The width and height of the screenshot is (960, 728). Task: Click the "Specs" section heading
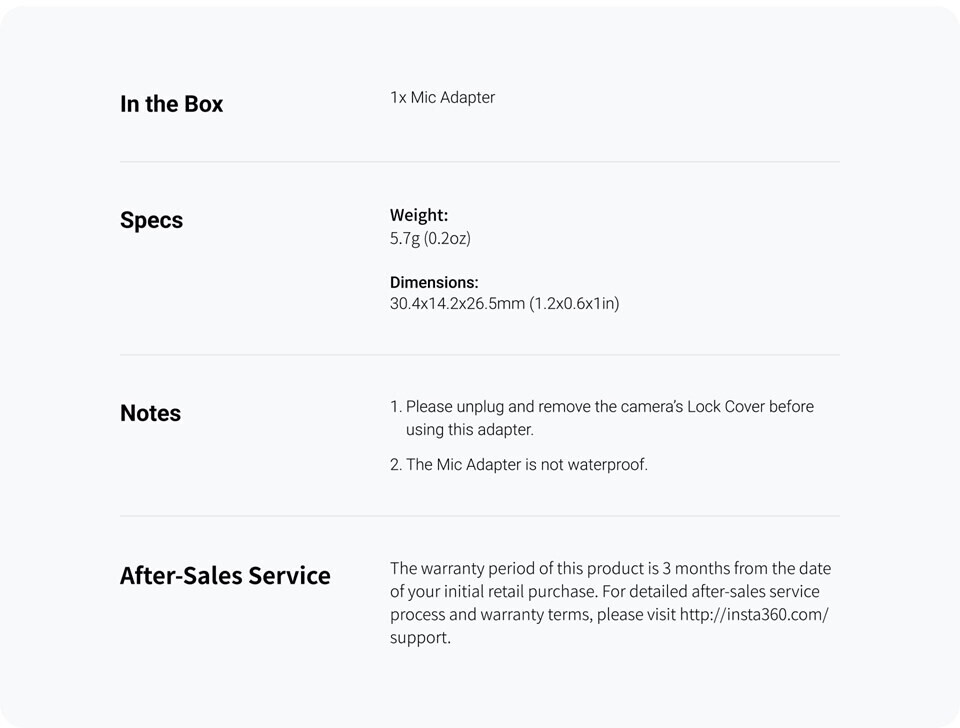(x=151, y=220)
